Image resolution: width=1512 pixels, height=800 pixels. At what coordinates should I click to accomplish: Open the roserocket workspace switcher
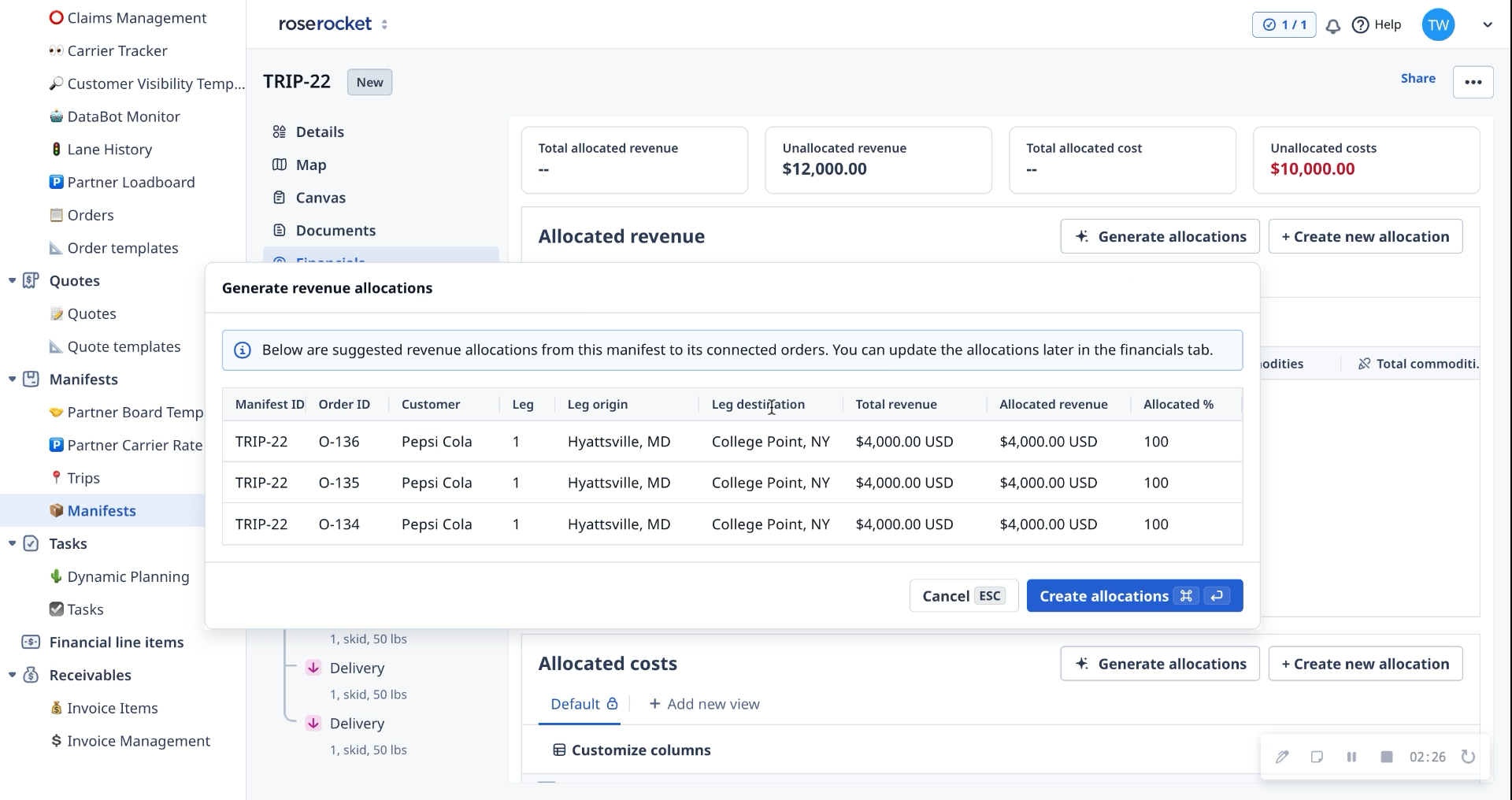(384, 24)
